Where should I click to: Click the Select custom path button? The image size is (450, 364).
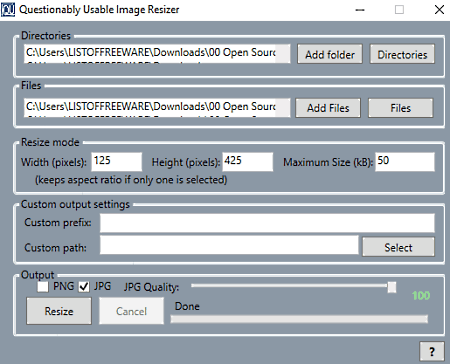pyautogui.click(x=398, y=247)
